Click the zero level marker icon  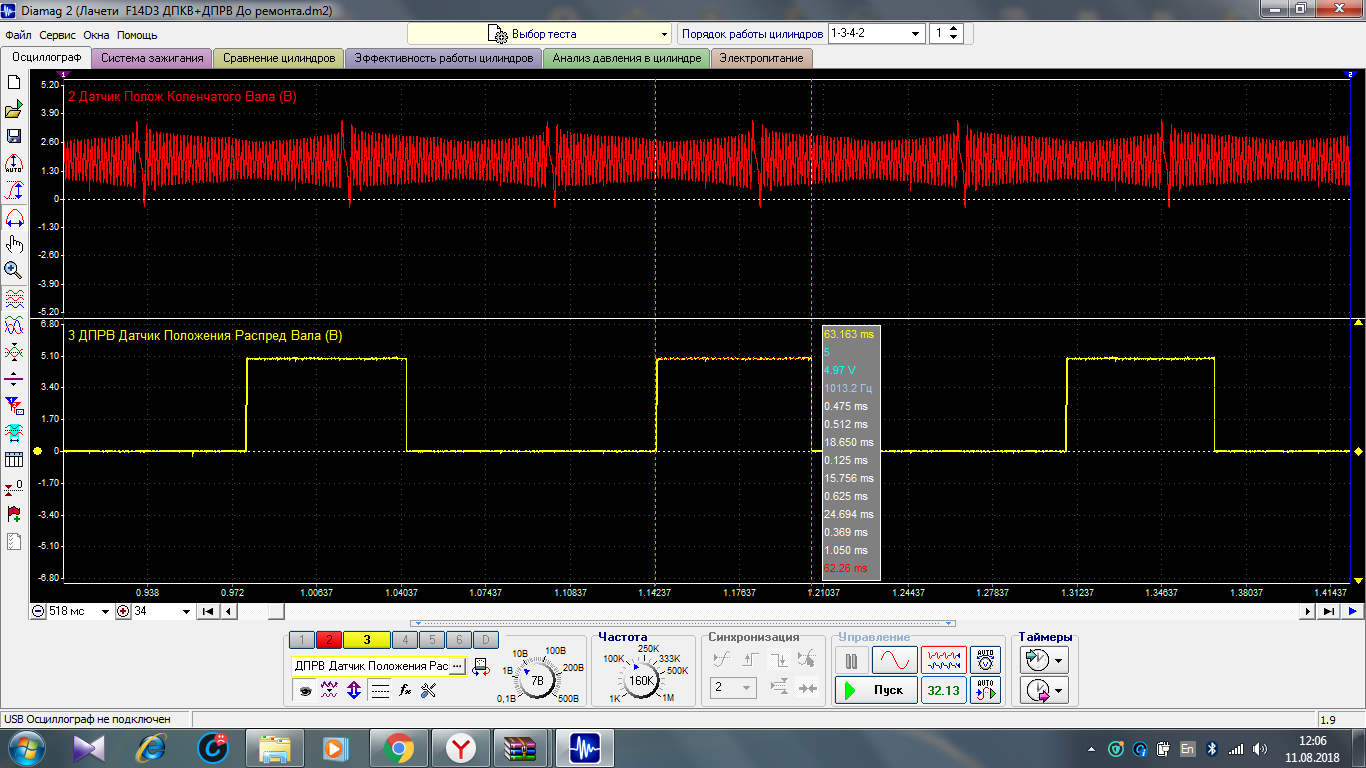(14, 487)
